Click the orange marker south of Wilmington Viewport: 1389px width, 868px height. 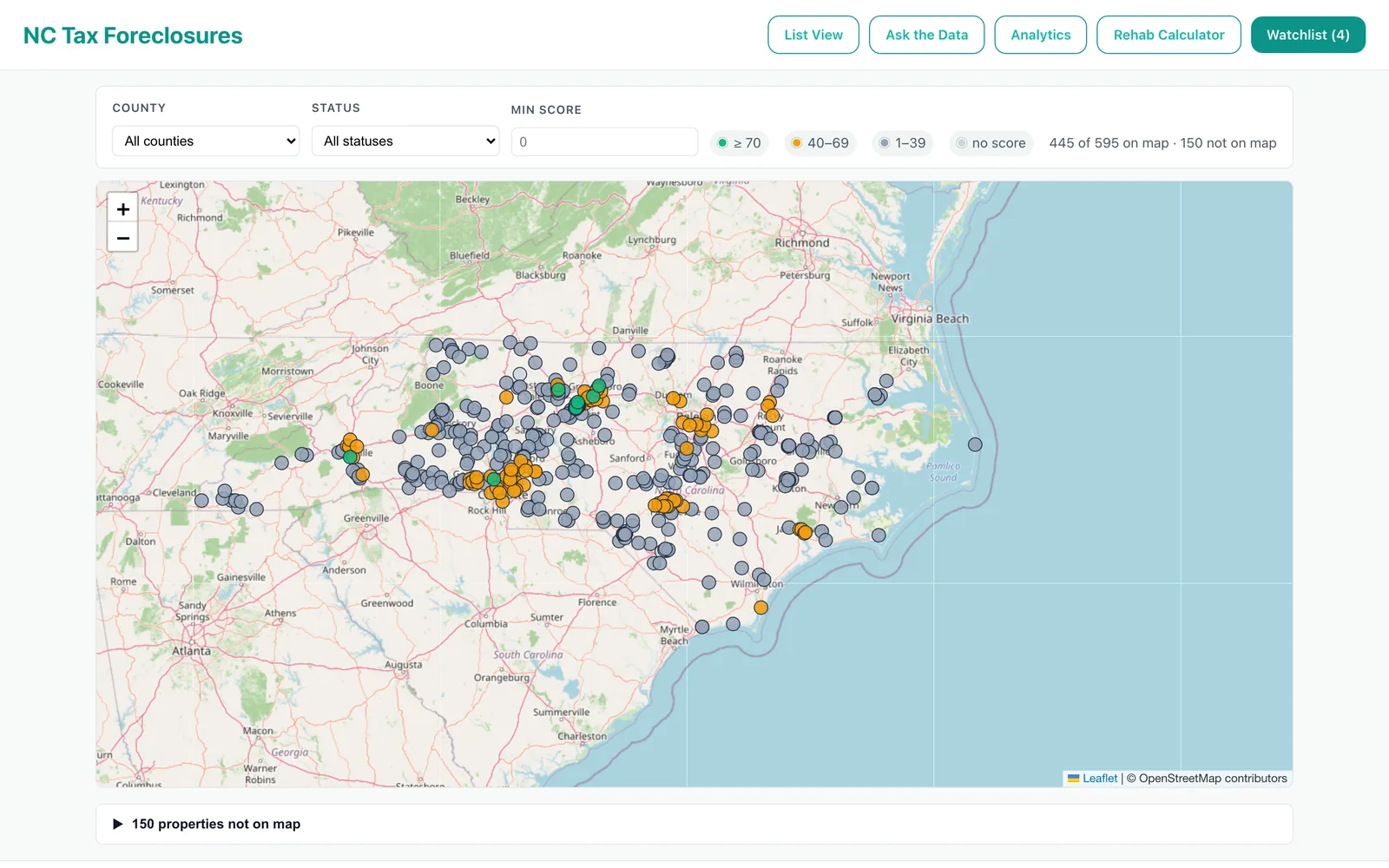coord(760,608)
